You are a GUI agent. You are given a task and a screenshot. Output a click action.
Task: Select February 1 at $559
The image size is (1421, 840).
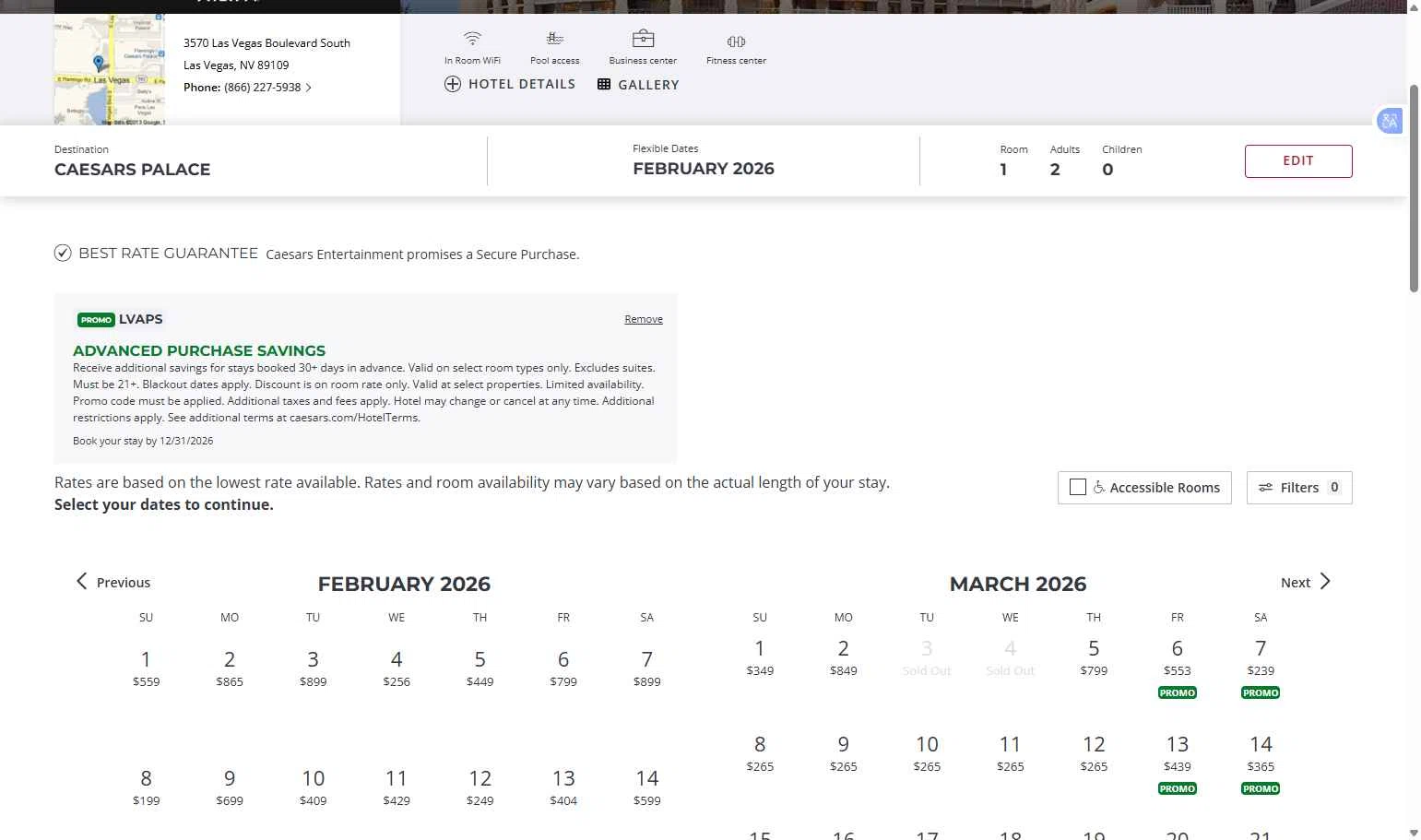click(146, 668)
